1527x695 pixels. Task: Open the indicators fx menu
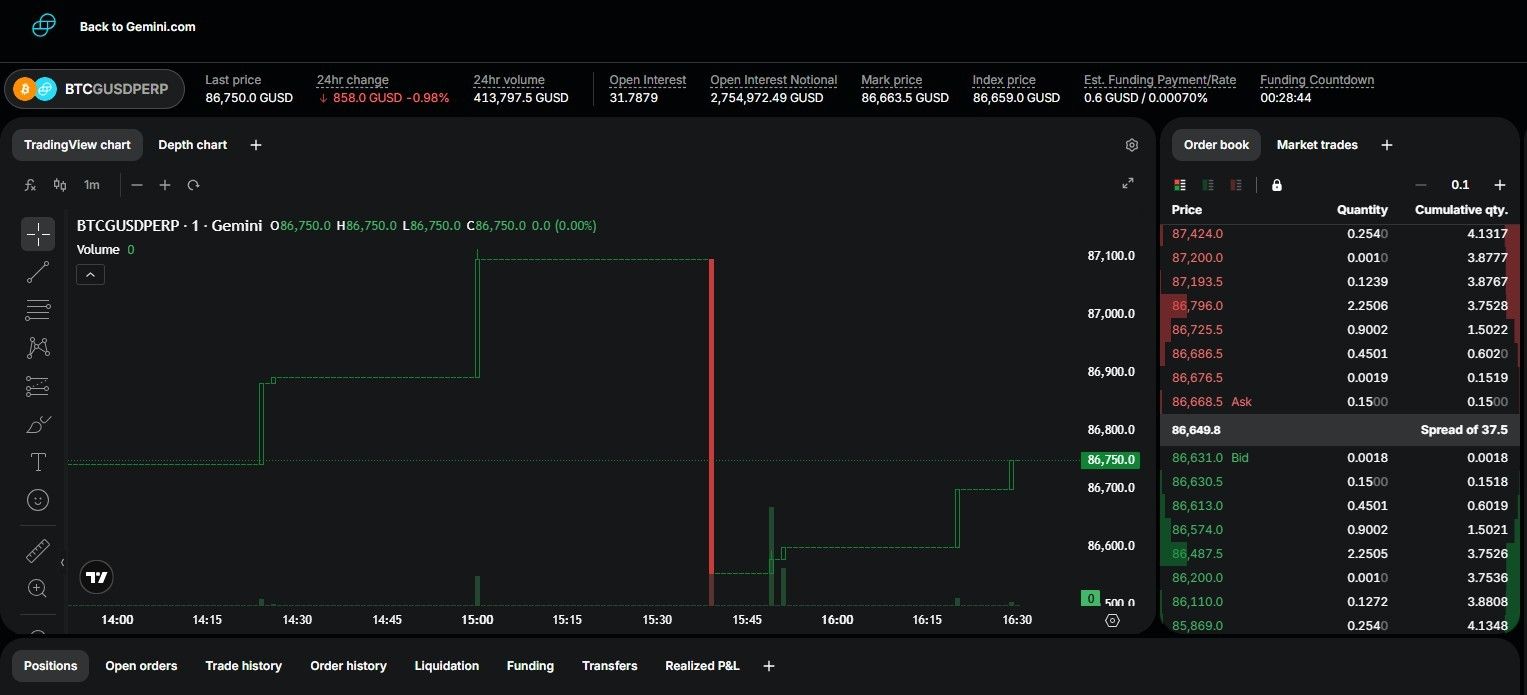coord(31,185)
